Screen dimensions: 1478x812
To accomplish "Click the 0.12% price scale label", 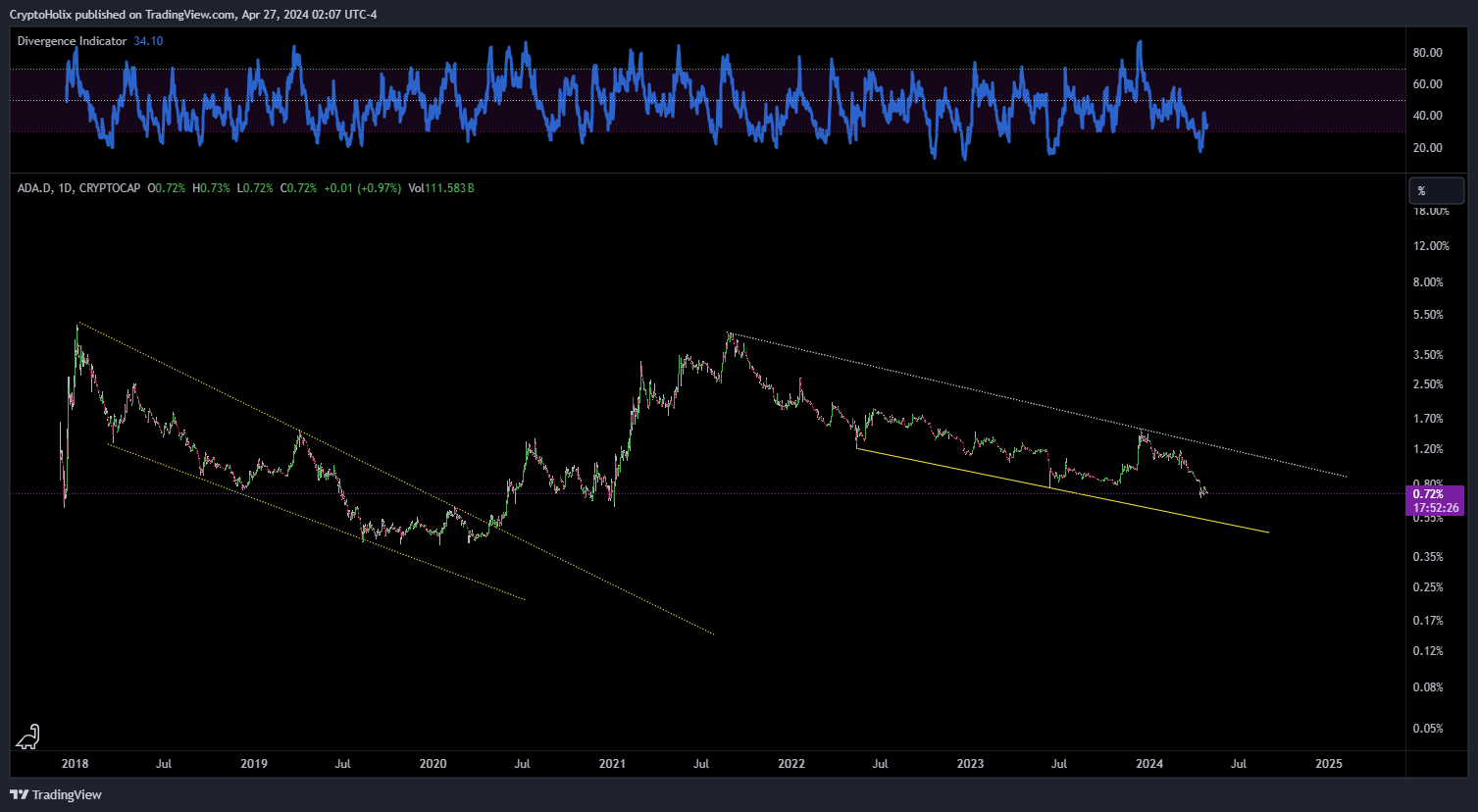I will (1428, 651).
